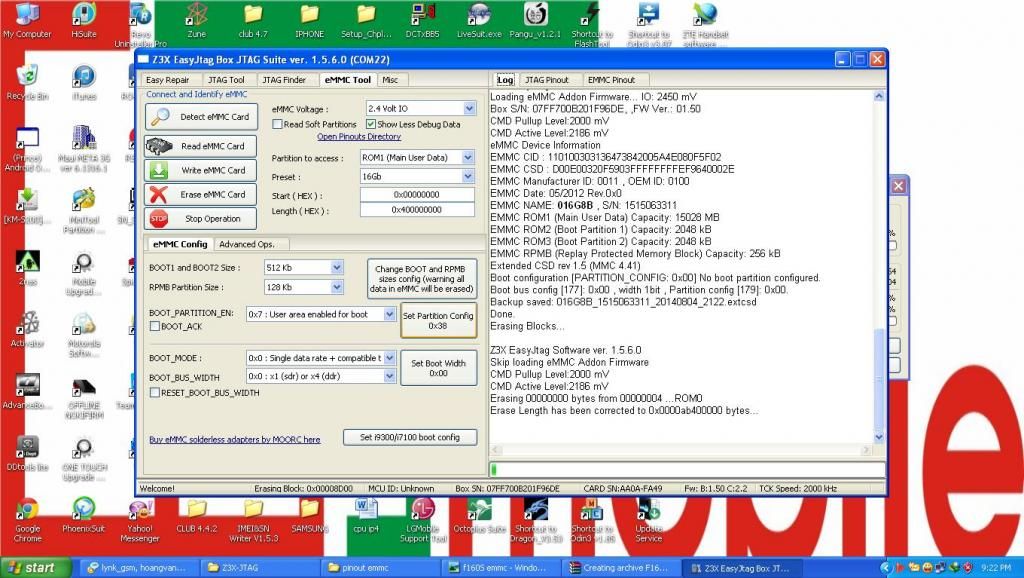Open the BOOT_BUS_WIDTH dropdown
1024x578 pixels.
point(389,376)
